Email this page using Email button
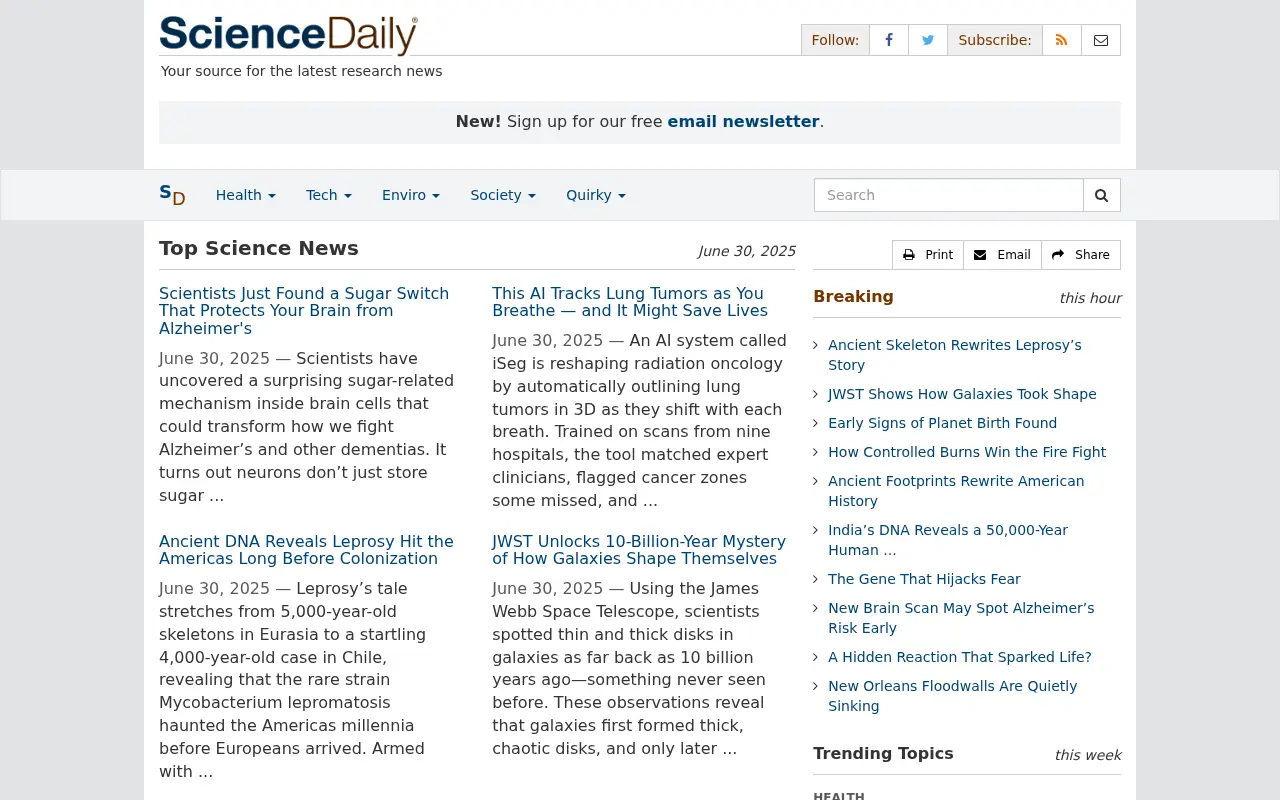Viewport: 1280px width, 800px height. 1002,255
